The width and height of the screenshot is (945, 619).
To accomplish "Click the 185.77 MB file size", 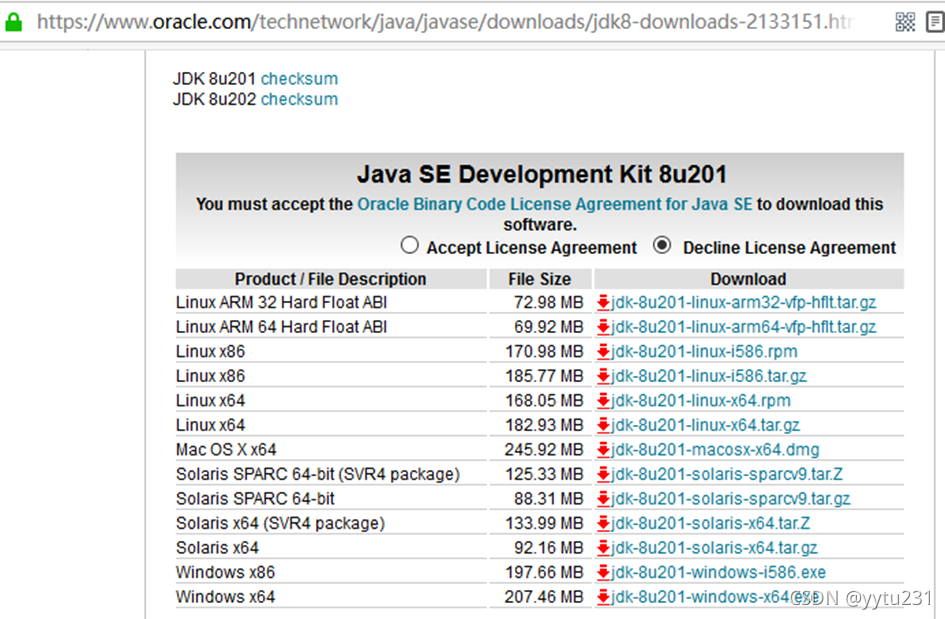I will coord(544,376).
